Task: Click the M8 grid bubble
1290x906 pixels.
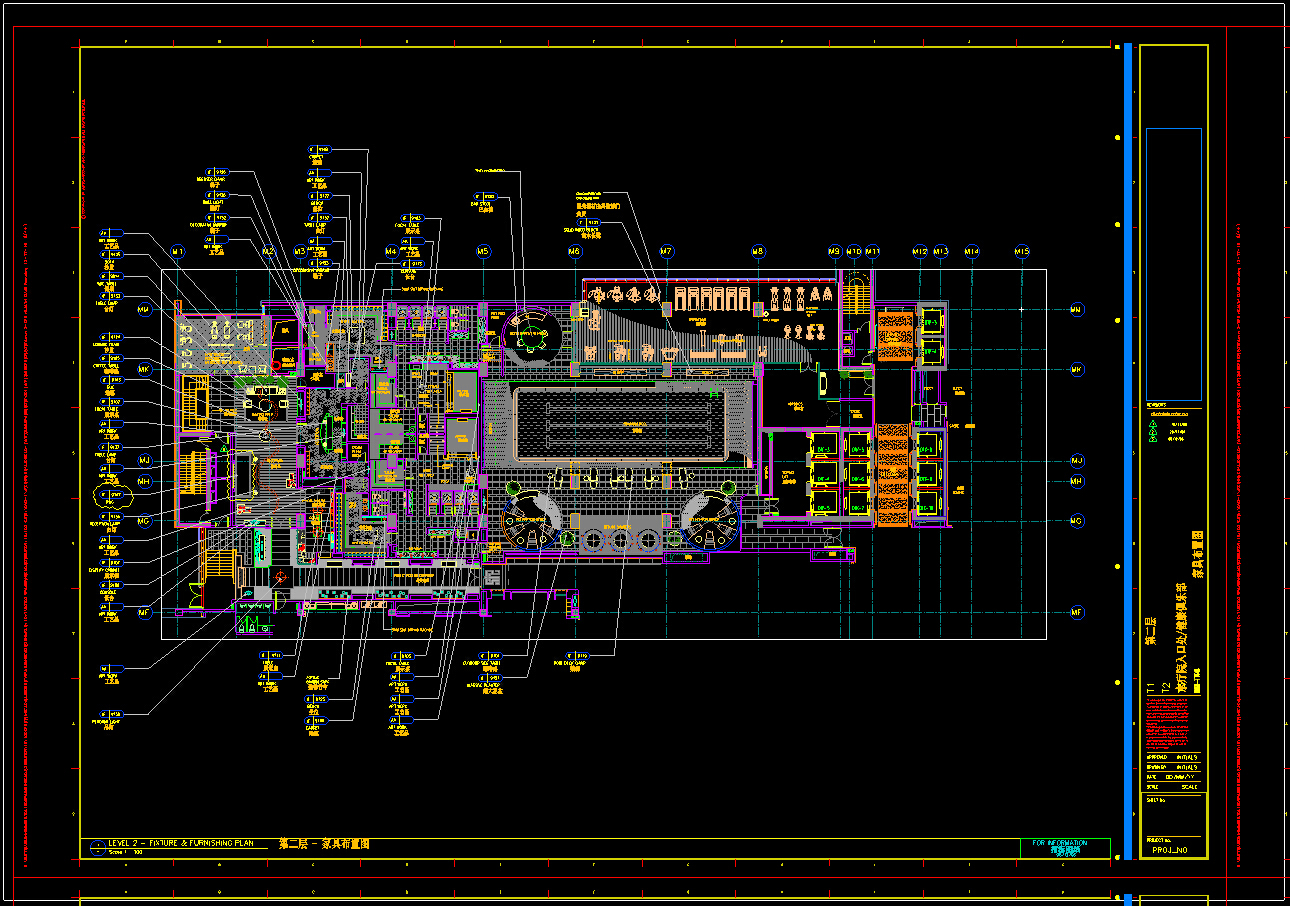Action: (758, 251)
